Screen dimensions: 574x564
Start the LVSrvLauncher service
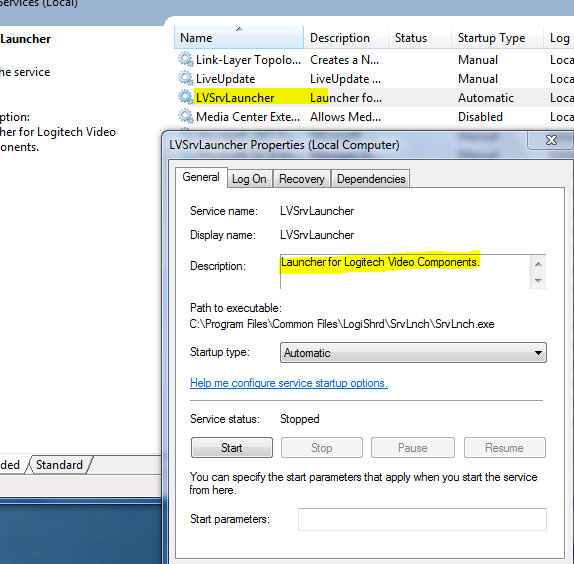click(x=232, y=447)
